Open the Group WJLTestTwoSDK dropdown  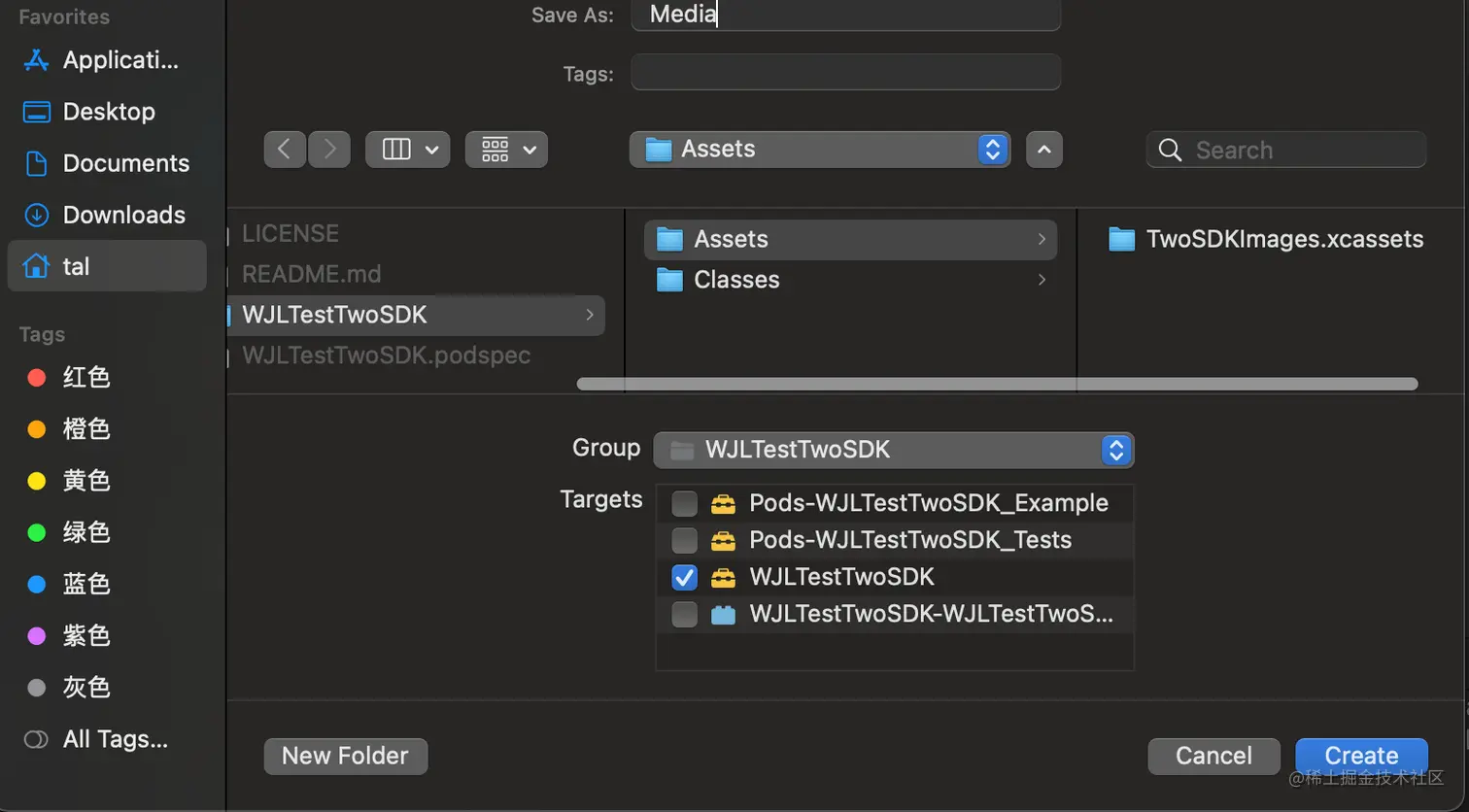point(894,450)
